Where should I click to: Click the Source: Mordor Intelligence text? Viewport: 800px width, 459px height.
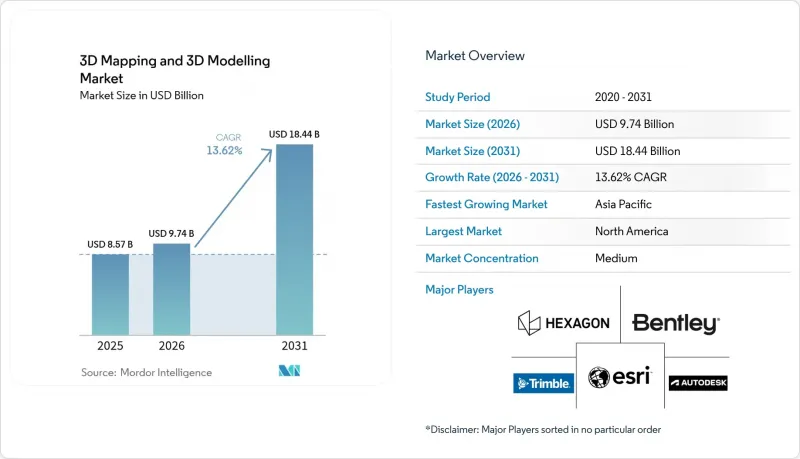click(146, 372)
